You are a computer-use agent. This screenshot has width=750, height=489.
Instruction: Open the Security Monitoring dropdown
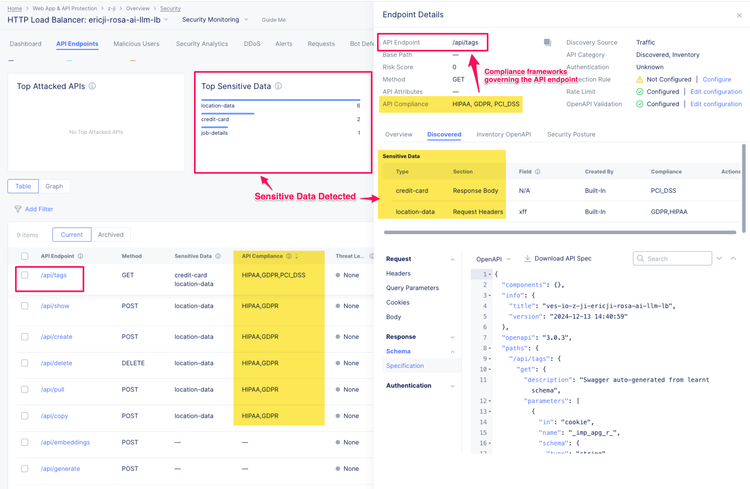coord(214,19)
